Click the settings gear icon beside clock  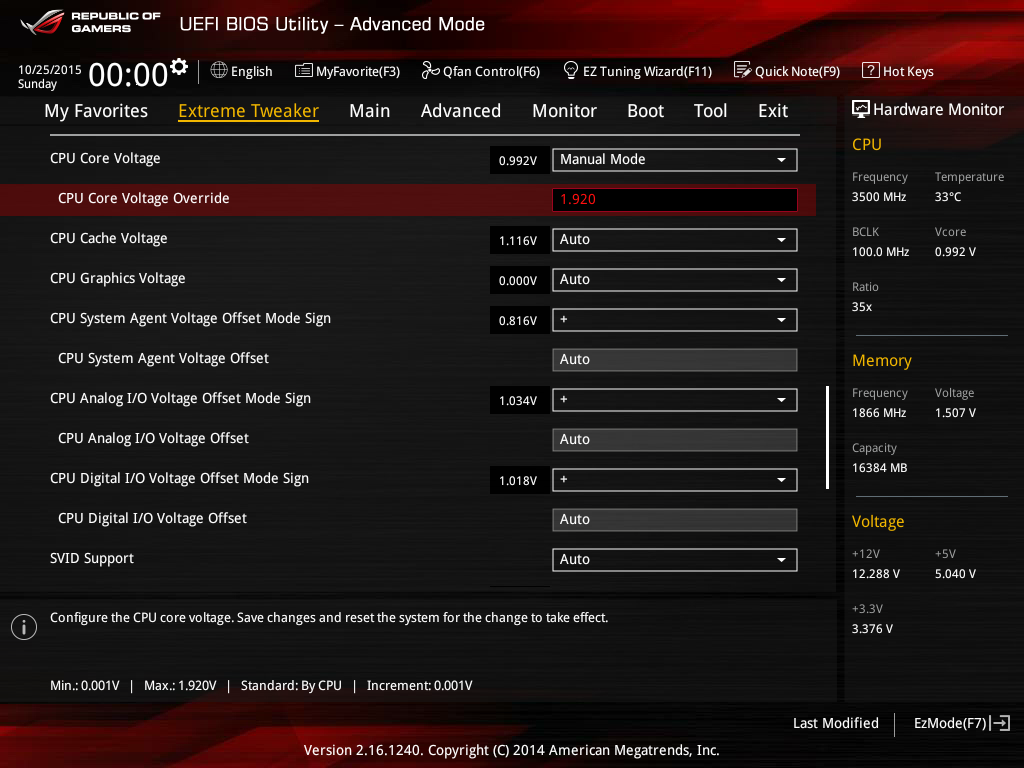click(179, 67)
